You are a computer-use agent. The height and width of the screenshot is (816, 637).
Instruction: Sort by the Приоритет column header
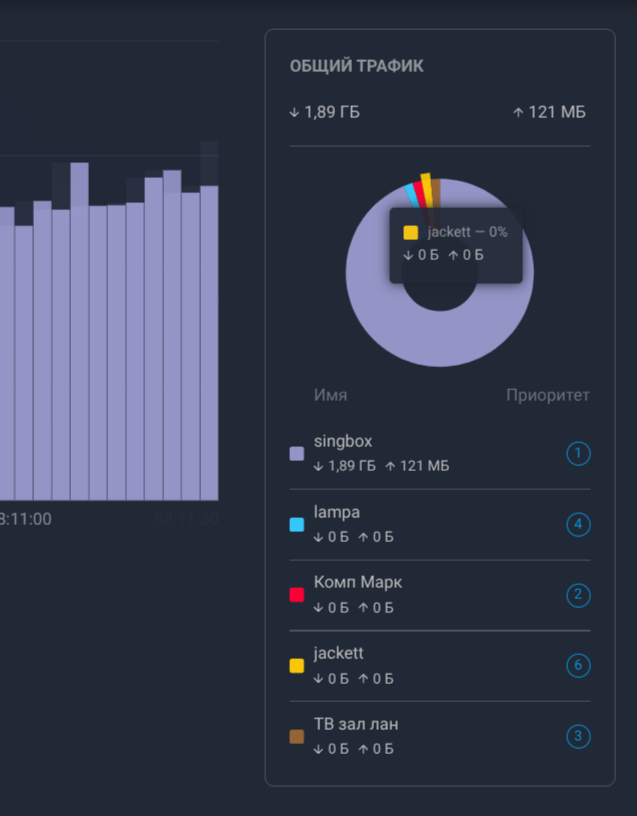[x=547, y=395]
